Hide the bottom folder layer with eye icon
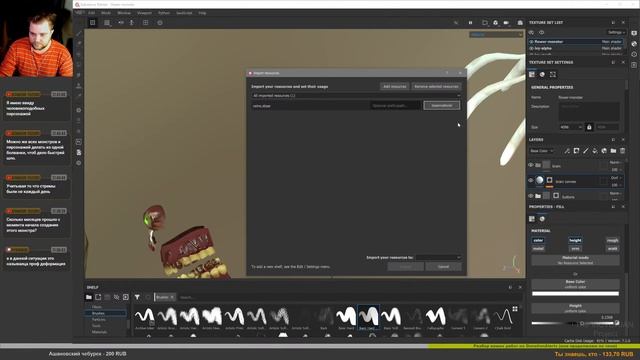The width and height of the screenshot is (640, 360). coord(531,196)
